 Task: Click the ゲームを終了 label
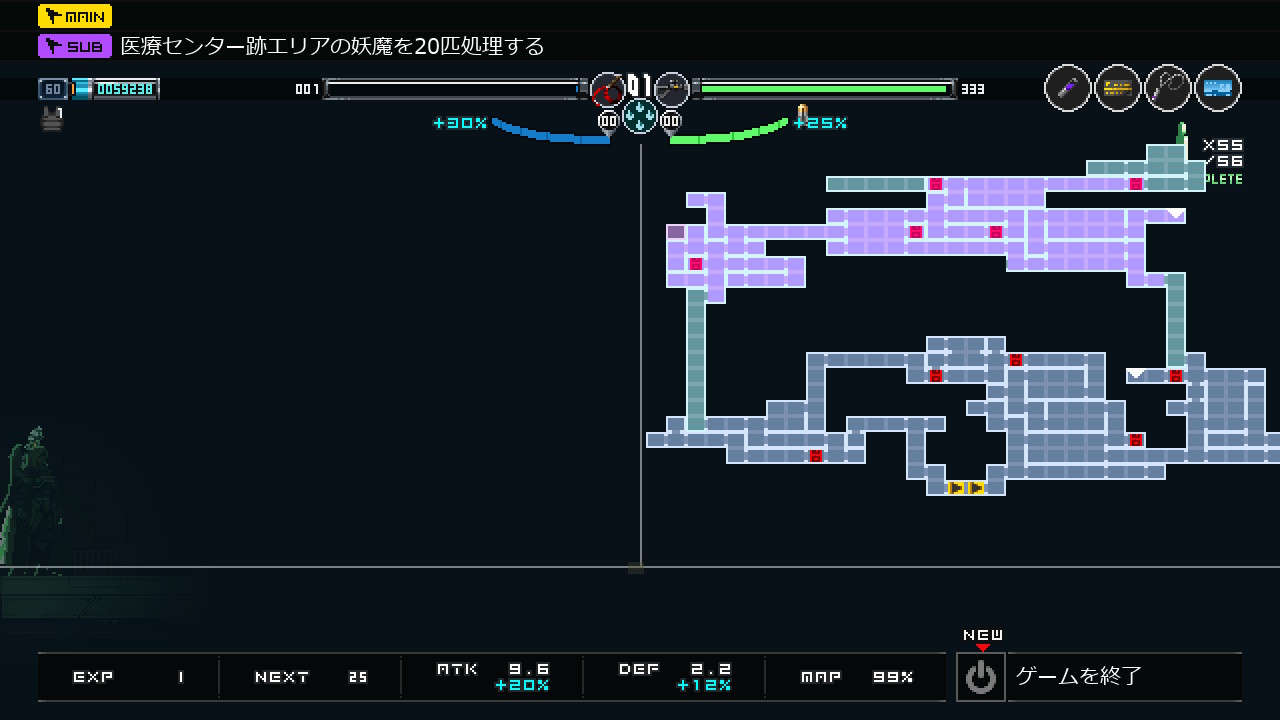1079,676
